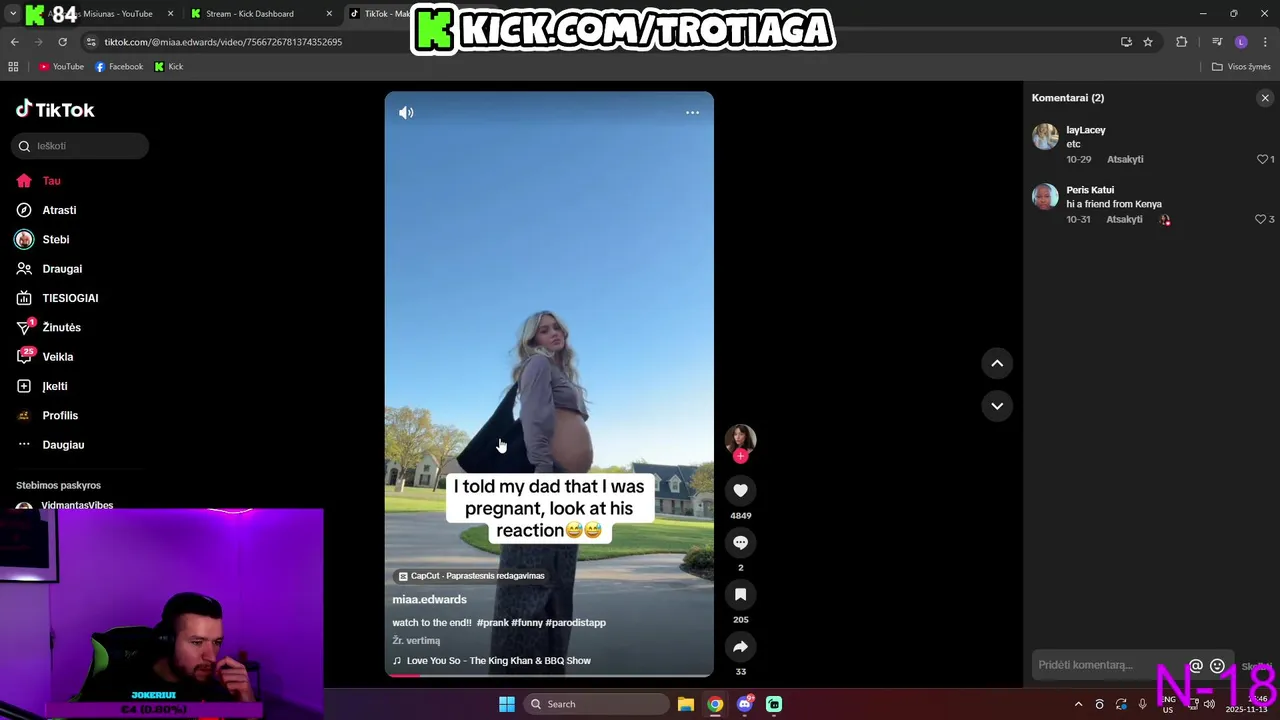
Task: Open layLacey's profile avatar
Action: pyautogui.click(x=1045, y=137)
